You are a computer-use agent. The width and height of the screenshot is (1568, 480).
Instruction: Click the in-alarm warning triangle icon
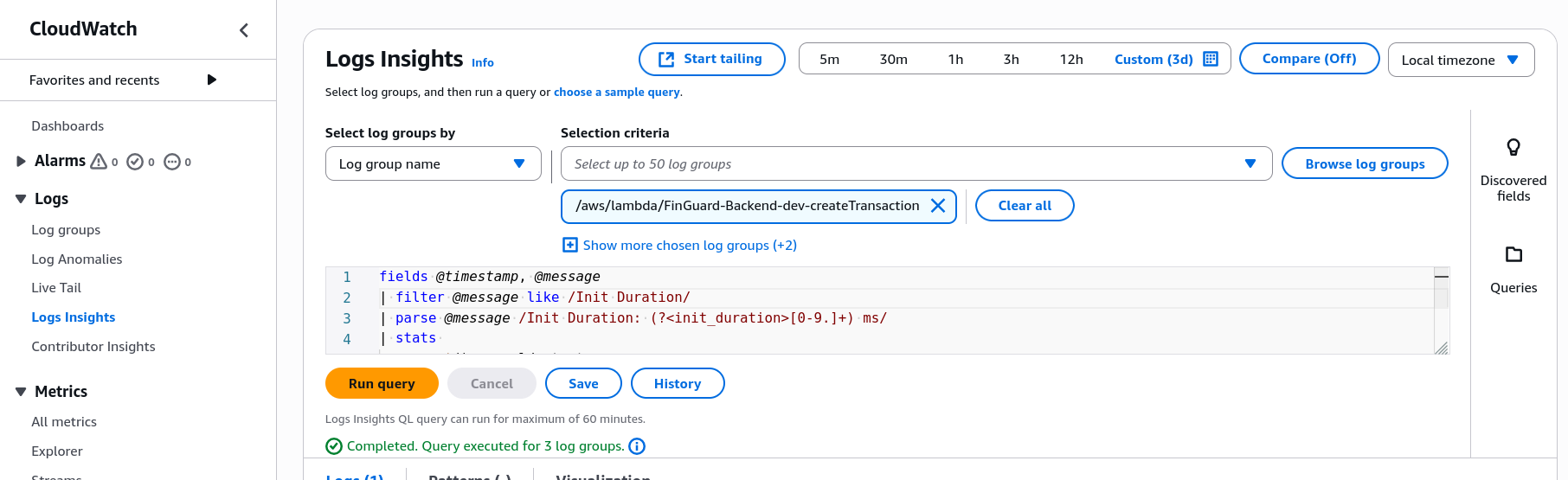[99, 161]
